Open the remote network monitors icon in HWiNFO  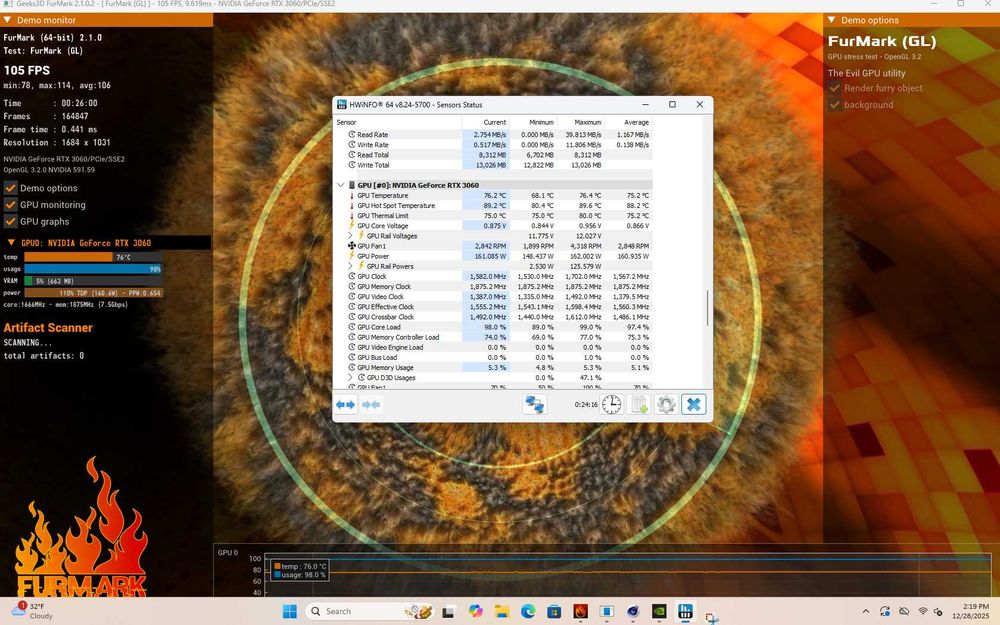pyautogui.click(x=534, y=404)
